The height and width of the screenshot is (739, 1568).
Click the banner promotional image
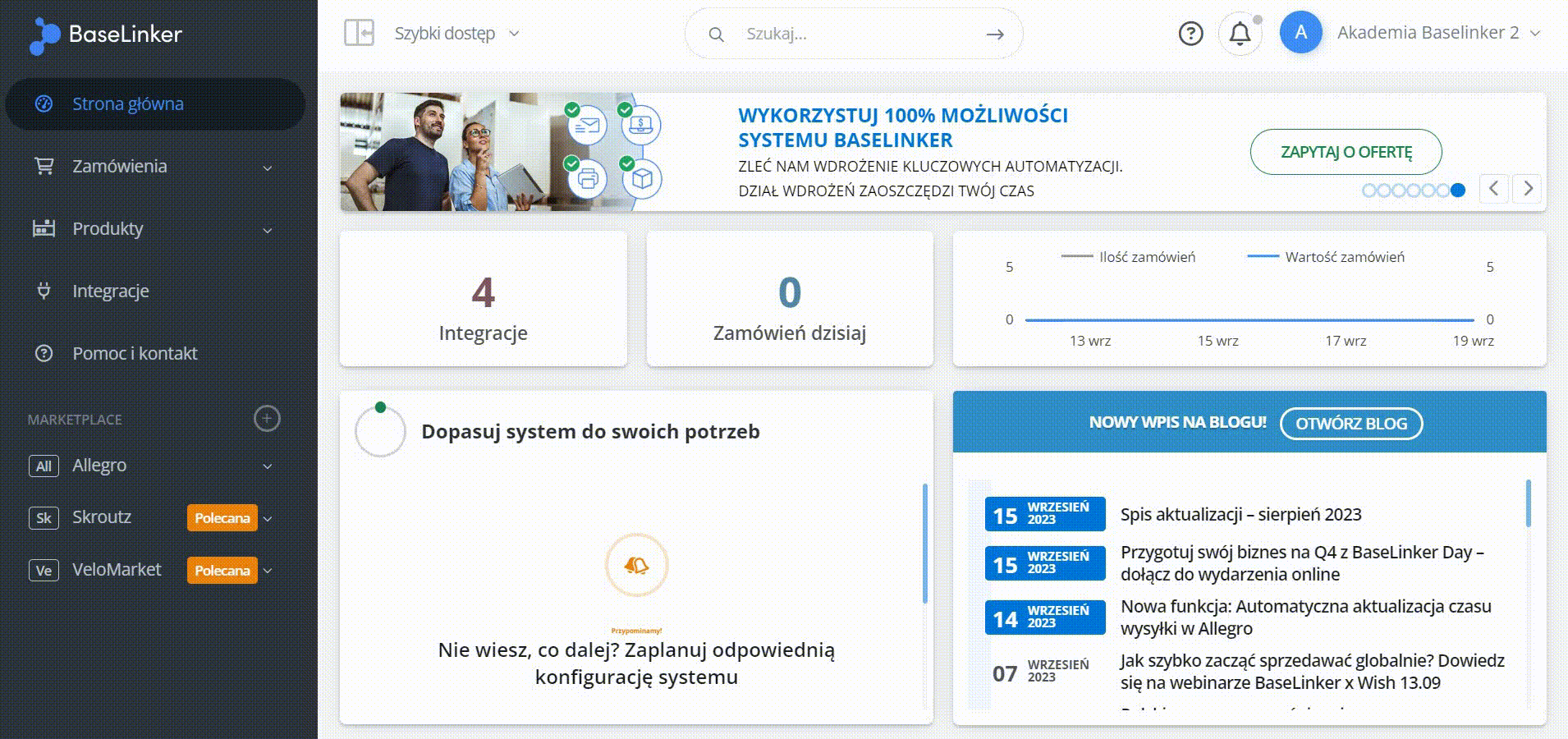point(502,152)
